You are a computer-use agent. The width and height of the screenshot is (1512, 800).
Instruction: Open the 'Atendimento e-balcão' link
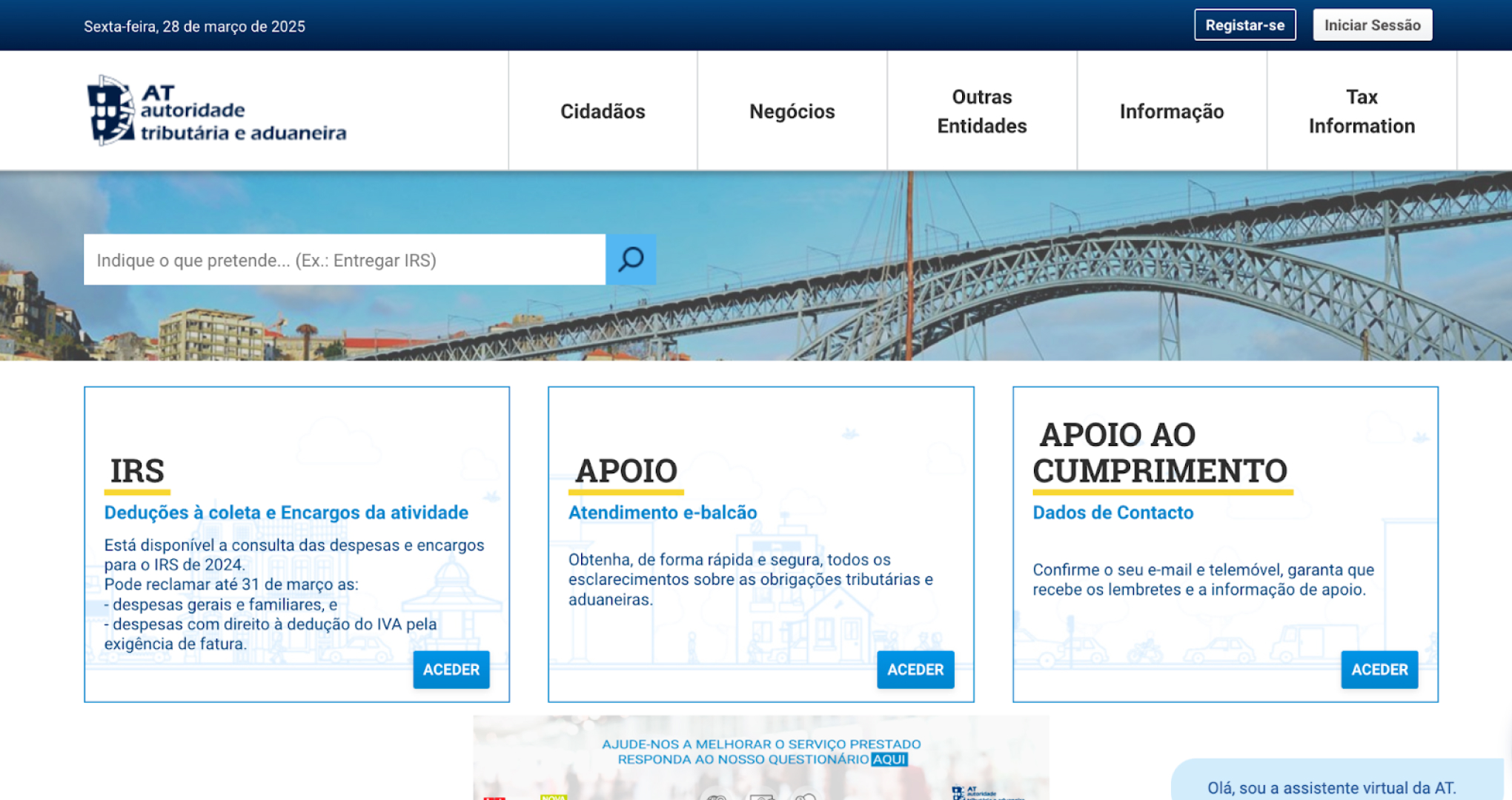click(x=663, y=512)
